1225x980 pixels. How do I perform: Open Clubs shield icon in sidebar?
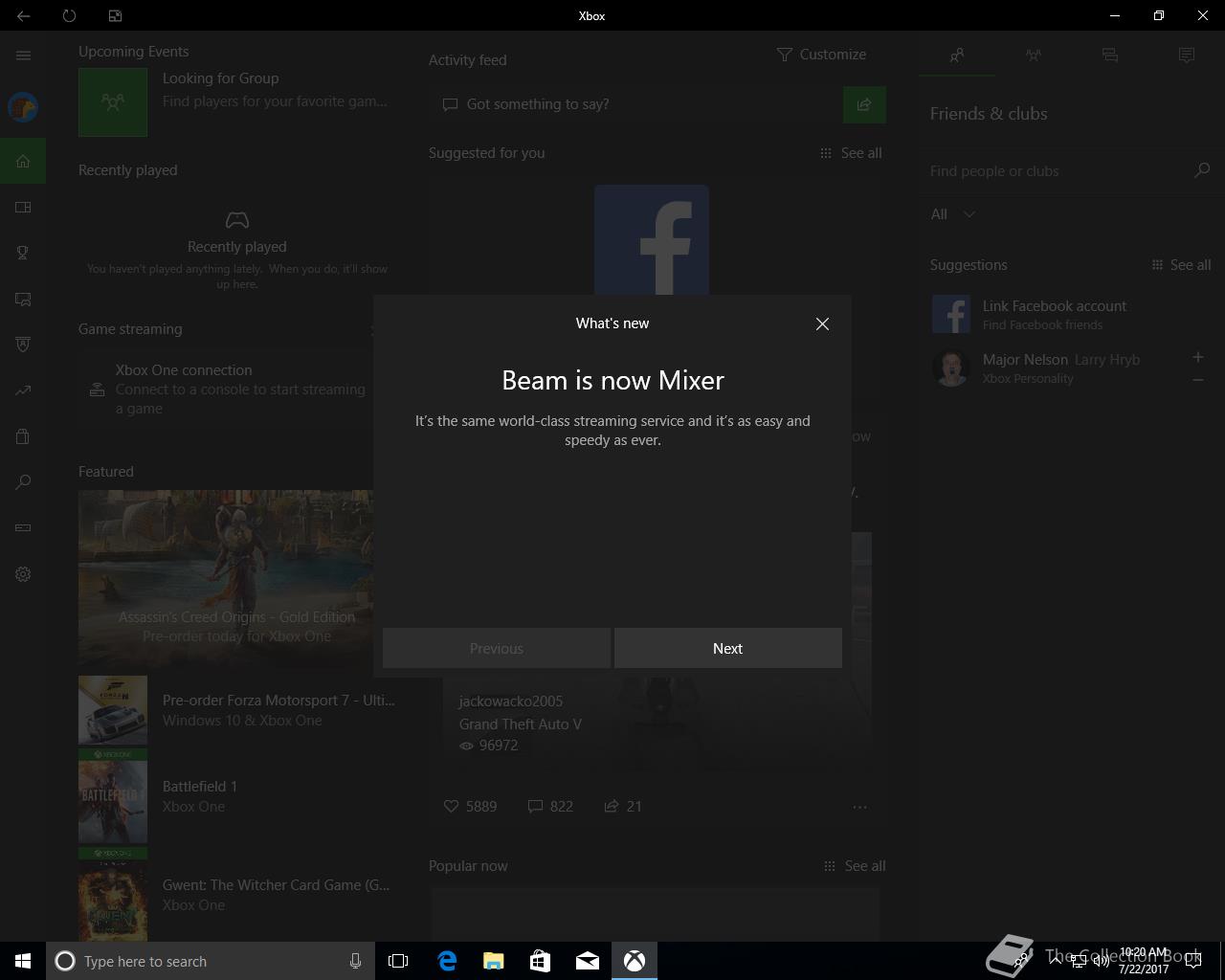pos(23,345)
